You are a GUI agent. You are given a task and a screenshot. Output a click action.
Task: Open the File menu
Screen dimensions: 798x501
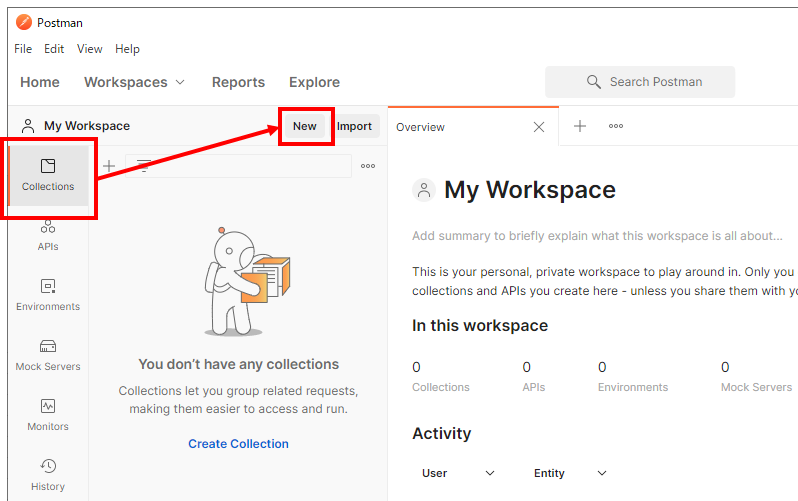pos(23,49)
